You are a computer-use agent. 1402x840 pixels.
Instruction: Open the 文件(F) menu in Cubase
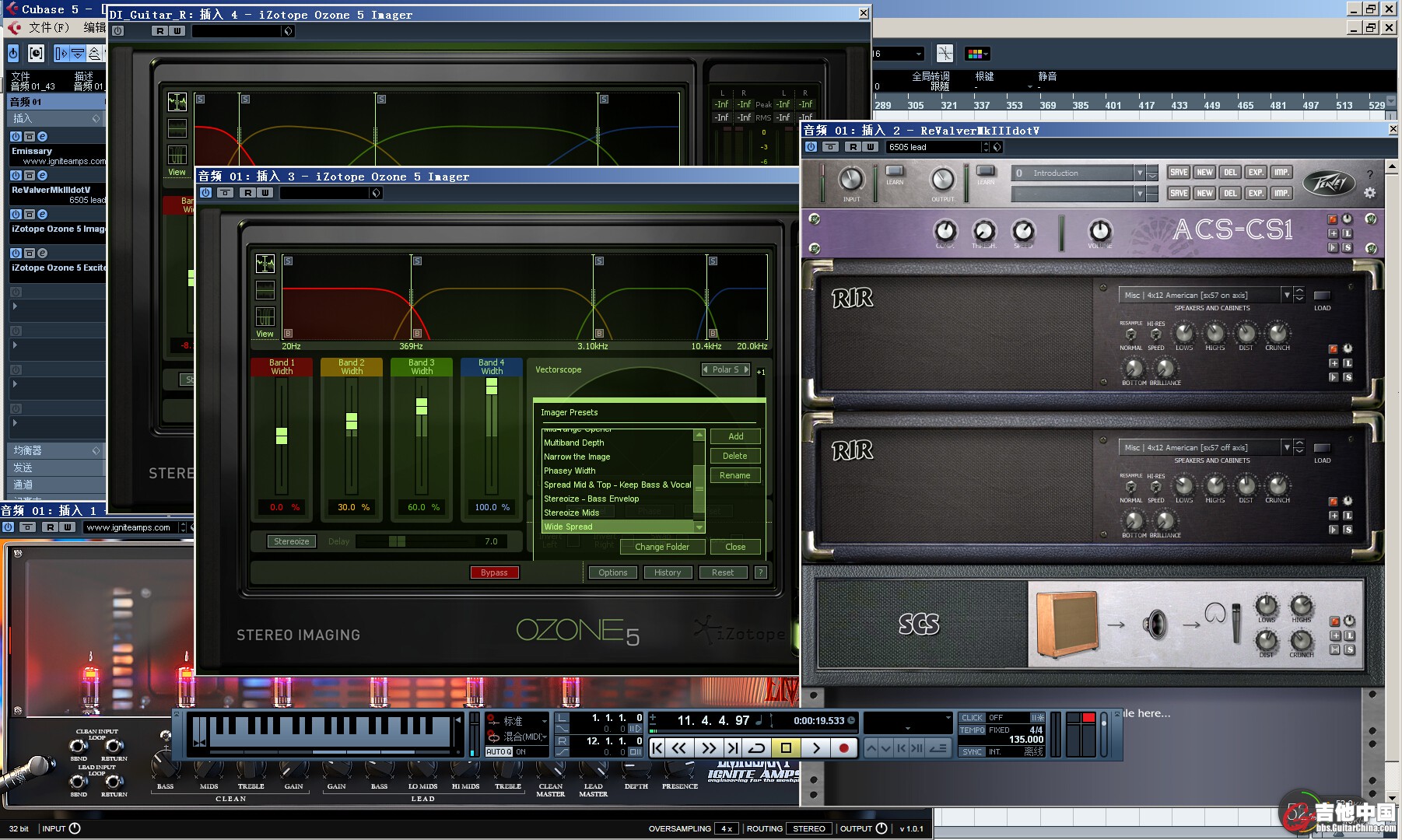coord(49,27)
